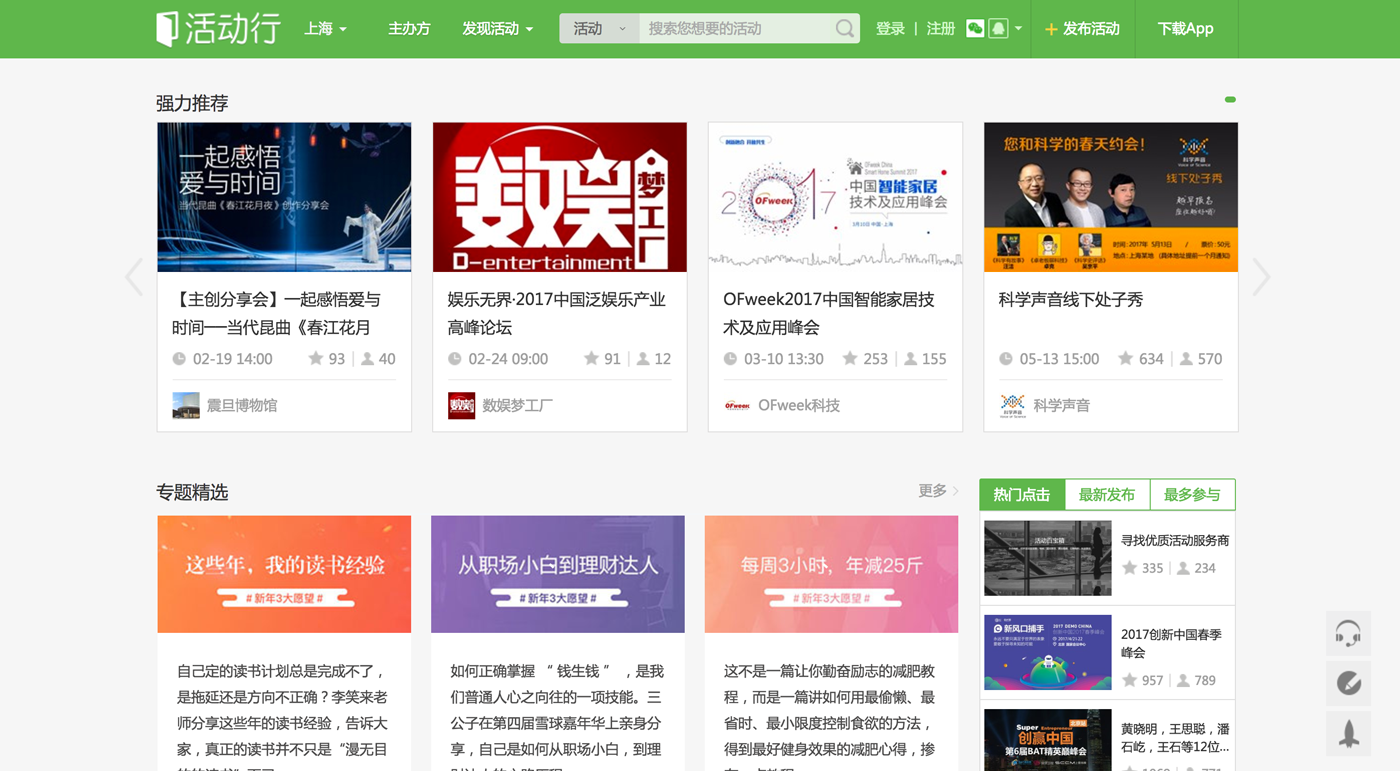The width and height of the screenshot is (1400, 771).
Task: Select the 热门点击 tab
Action: point(1022,494)
